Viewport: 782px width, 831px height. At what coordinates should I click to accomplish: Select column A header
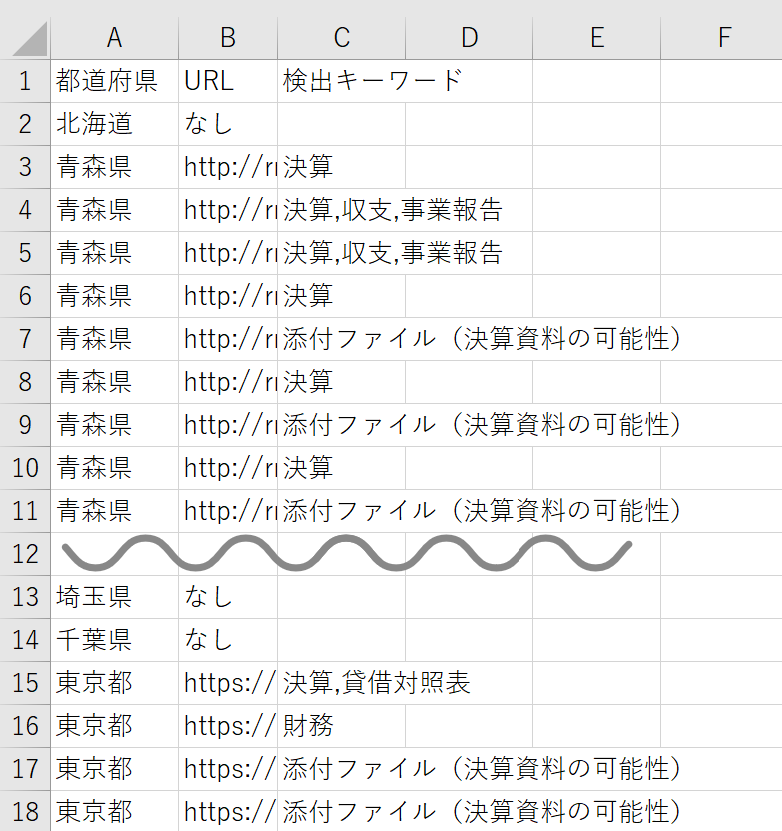coord(114,38)
